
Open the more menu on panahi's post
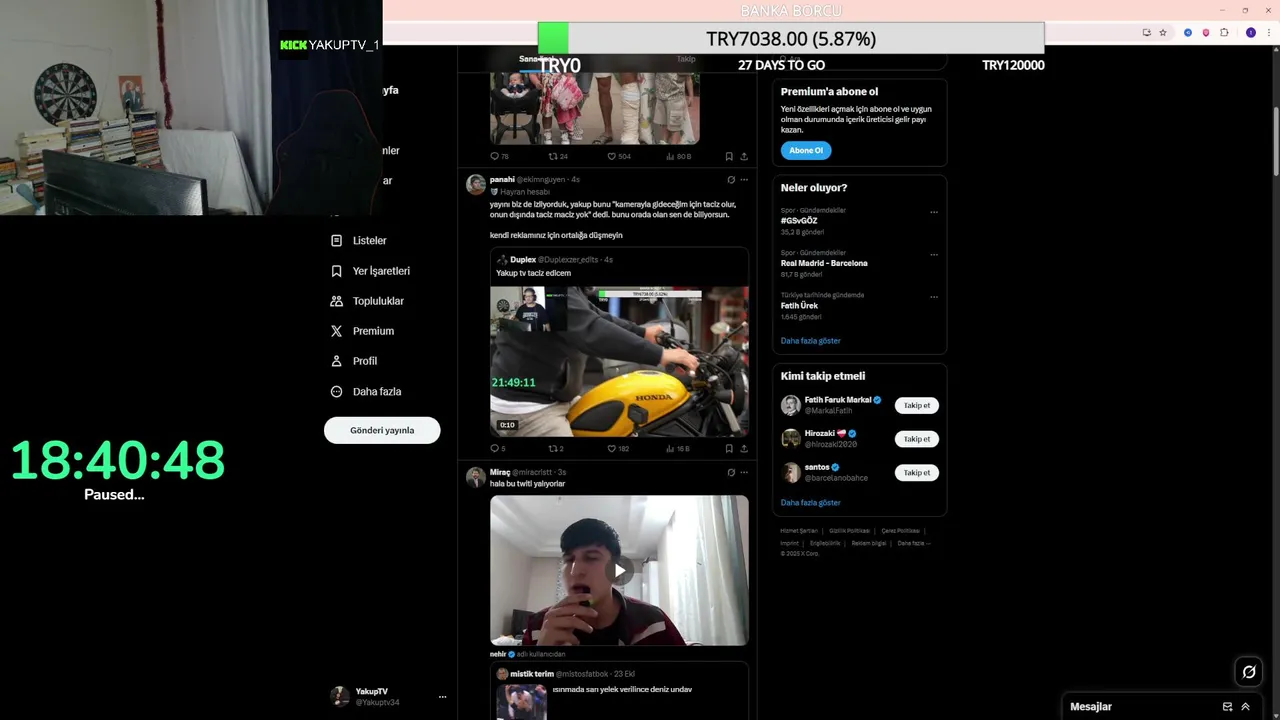744,180
